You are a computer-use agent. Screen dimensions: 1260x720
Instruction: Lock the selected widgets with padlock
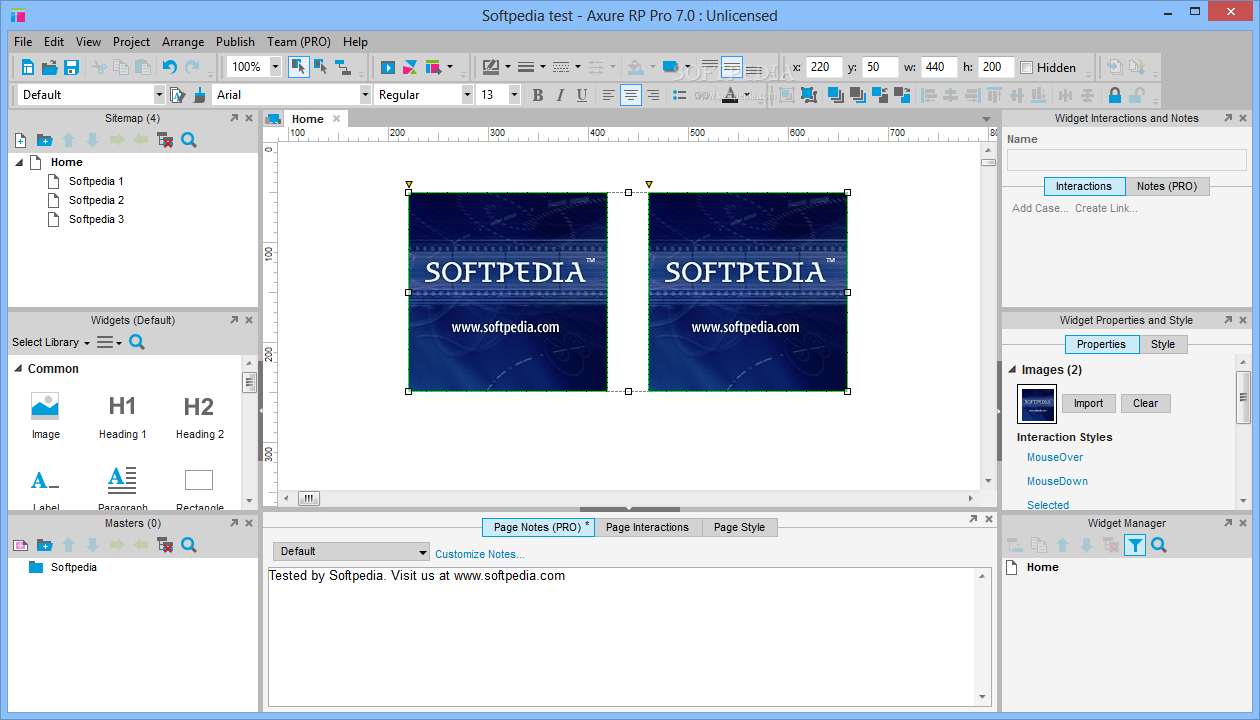[1114, 95]
